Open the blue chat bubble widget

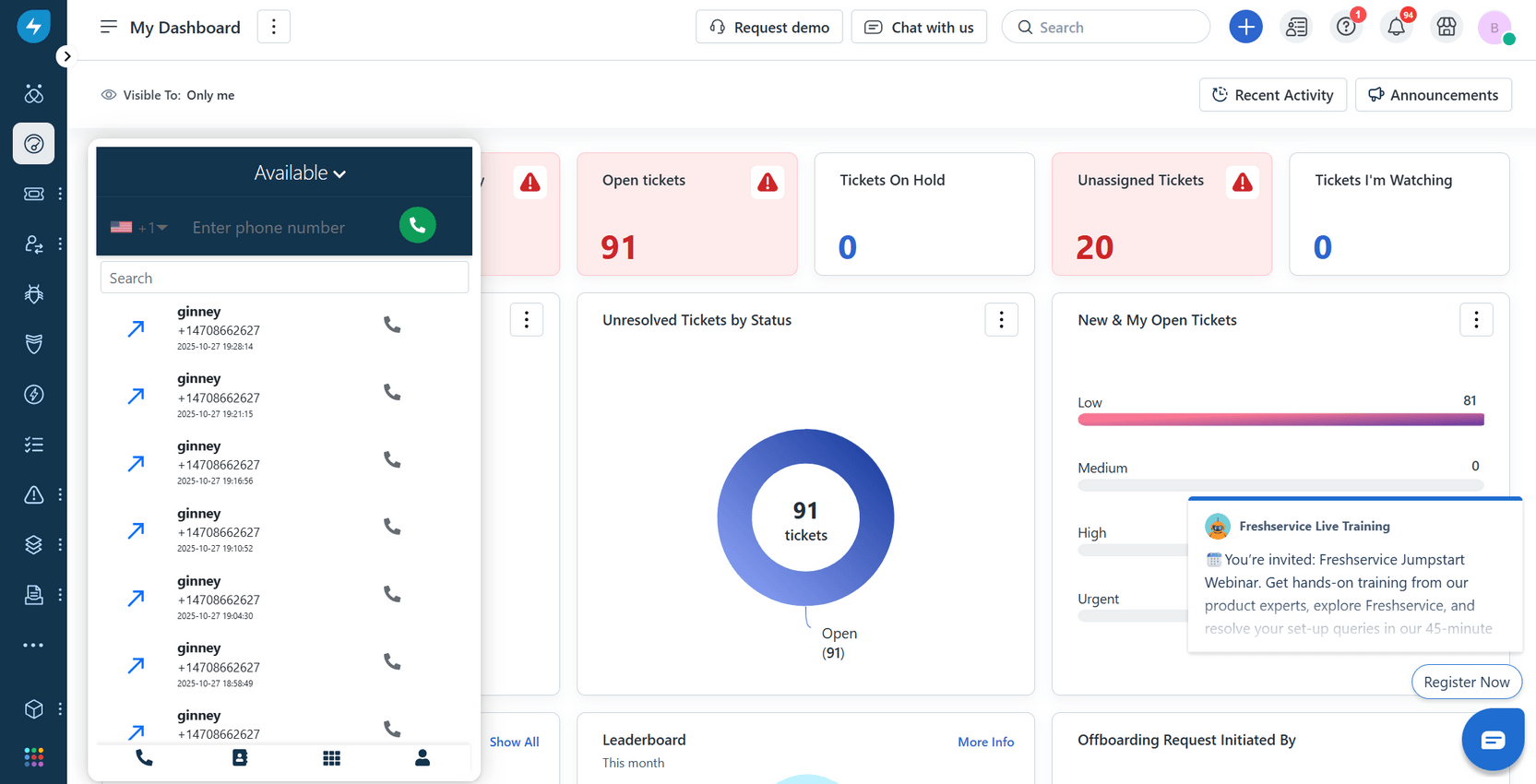1493,740
